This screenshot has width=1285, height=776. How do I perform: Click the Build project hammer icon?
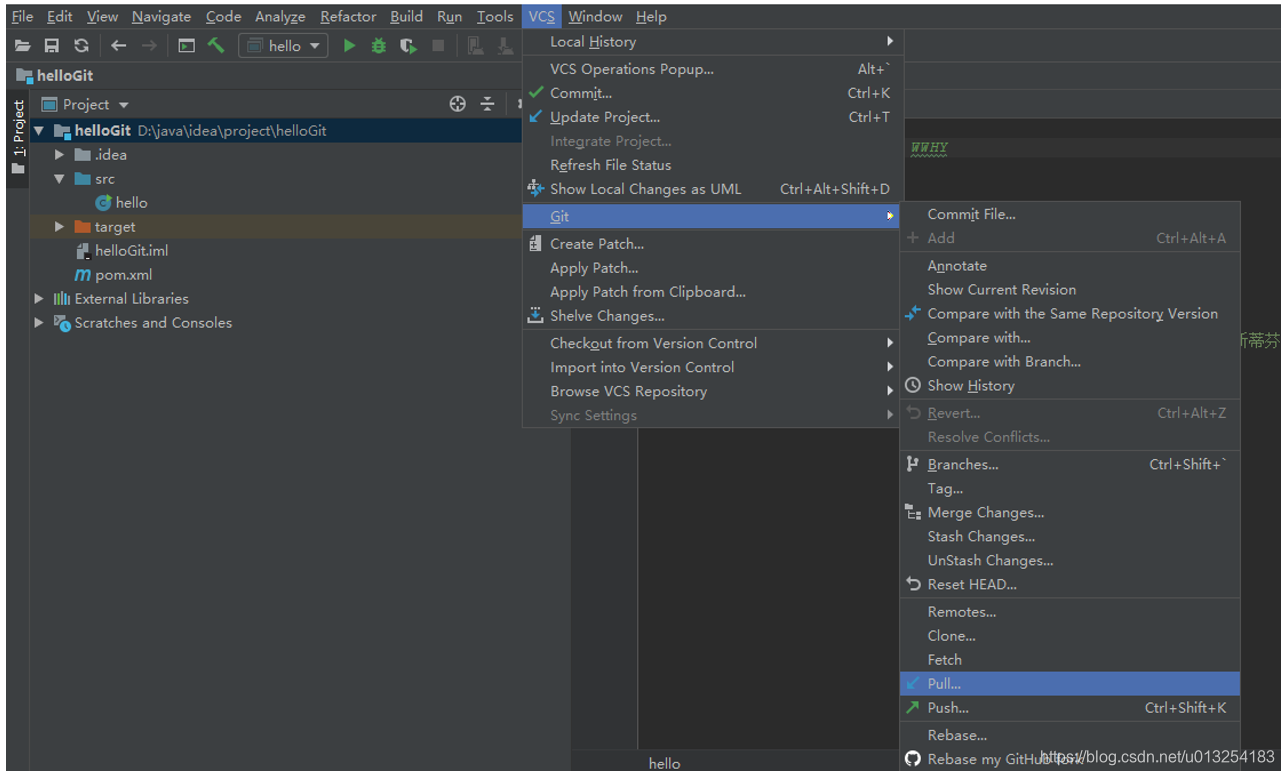click(216, 46)
